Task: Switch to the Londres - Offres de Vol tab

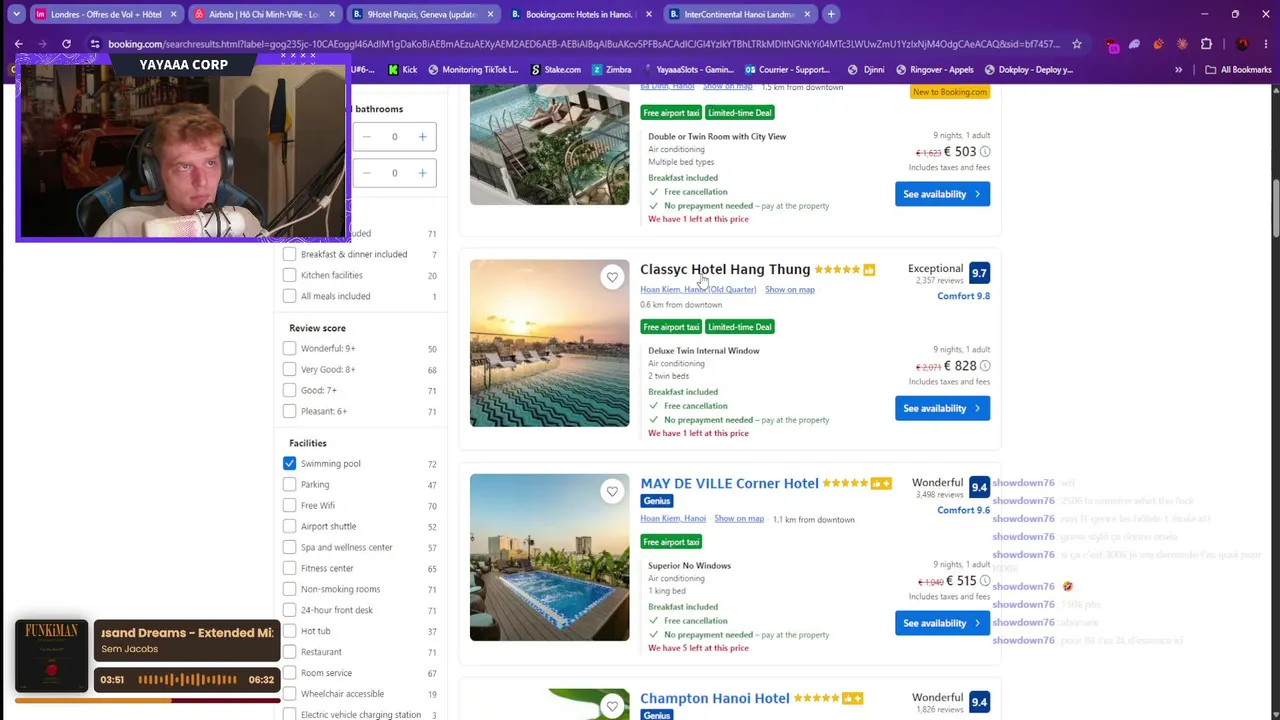Action: [x=105, y=14]
